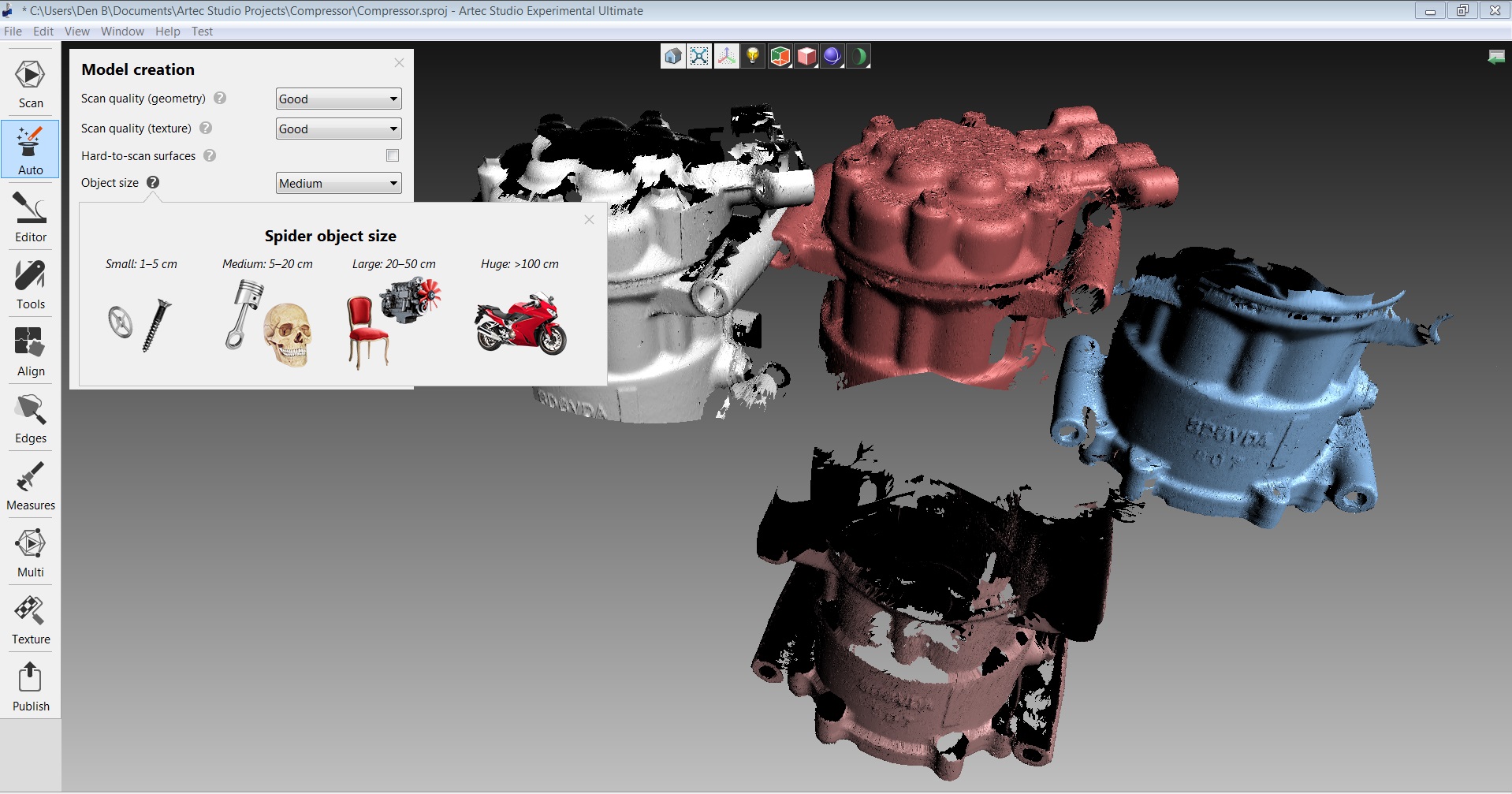1512x794 pixels.
Task: Open the Texture panel
Action: point(31,620)
